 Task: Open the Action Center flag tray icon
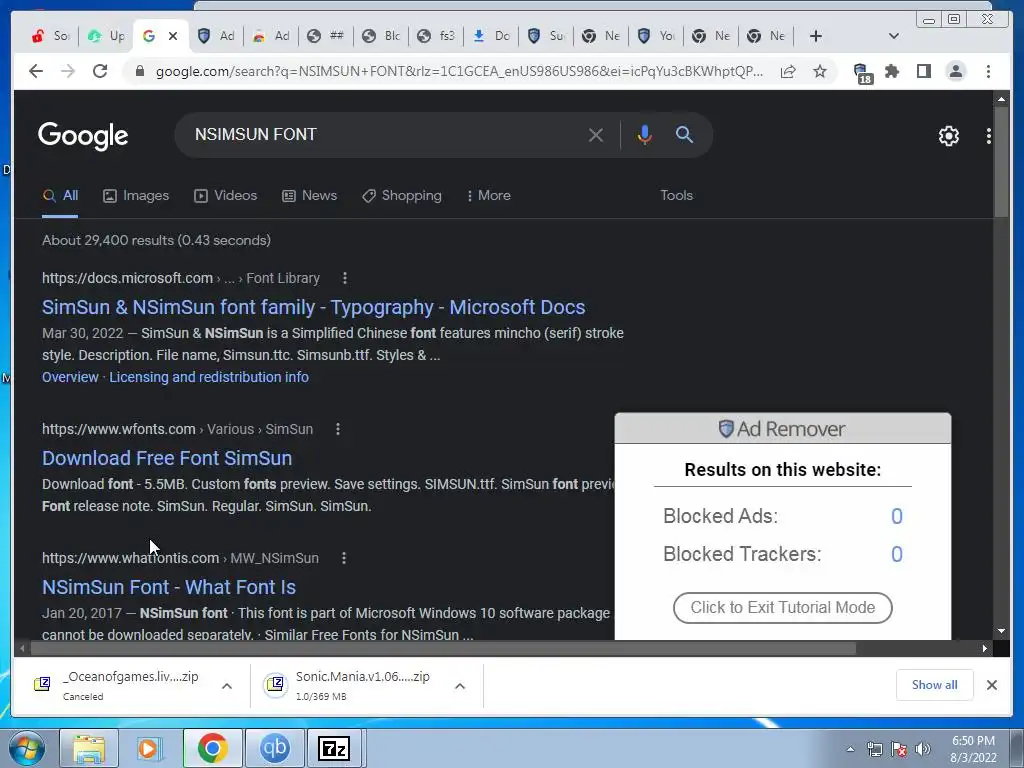[899, 749]
